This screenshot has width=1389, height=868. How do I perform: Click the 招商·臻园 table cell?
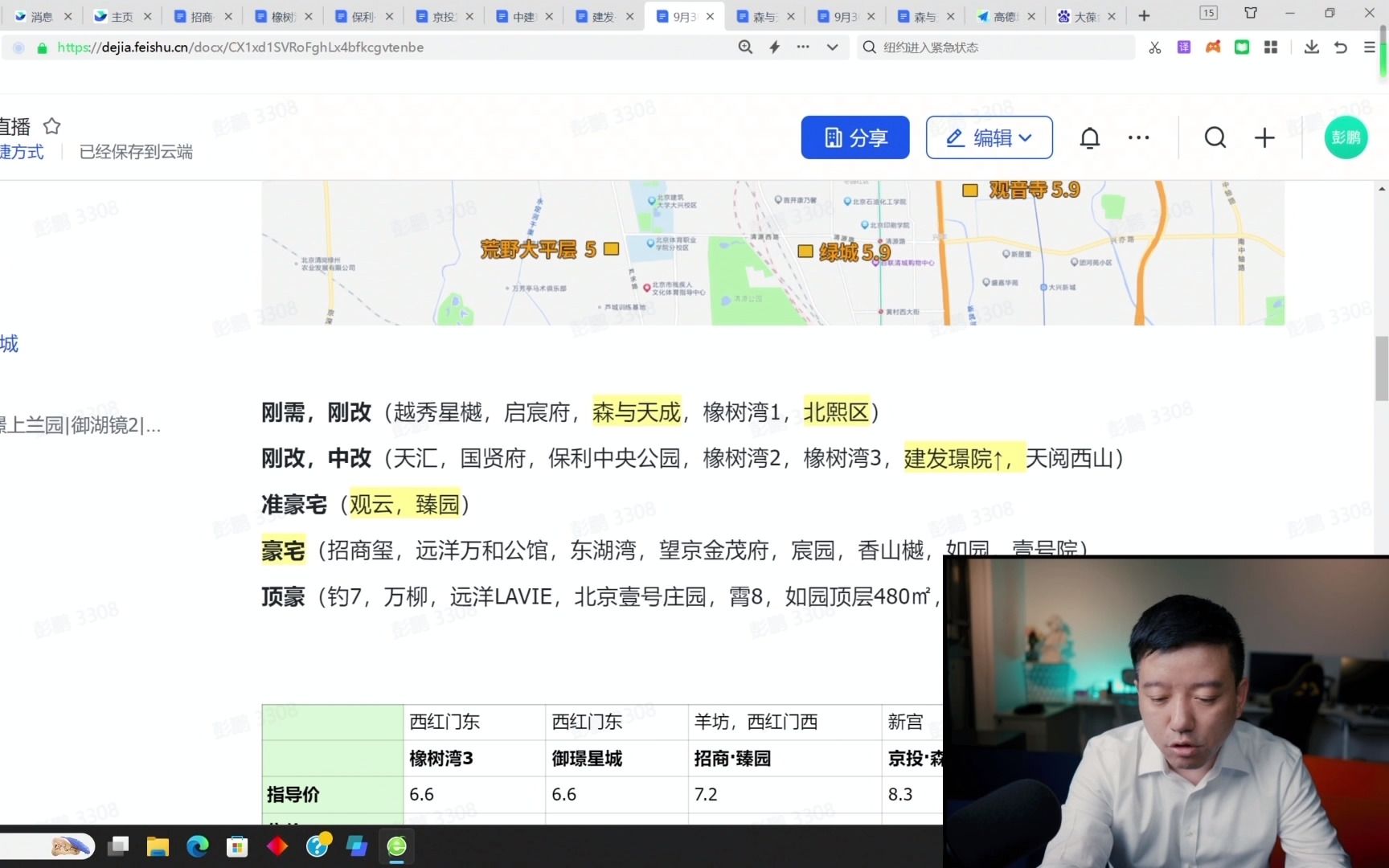point(785,758)
